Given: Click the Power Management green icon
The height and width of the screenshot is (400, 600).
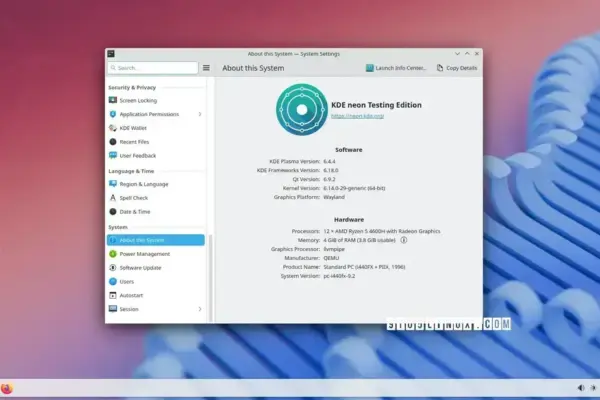Looking at the screenshot, I should pos(112,254).
